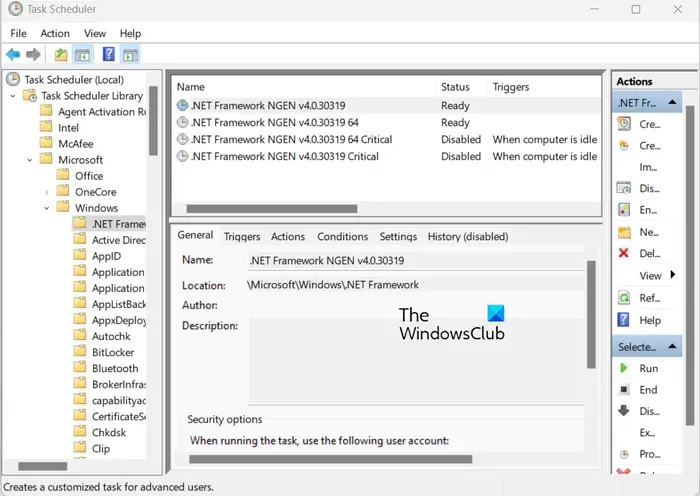700x496 pixels.
Task: Click the red X Del... folder icon
Action: [x=624, y=253]
